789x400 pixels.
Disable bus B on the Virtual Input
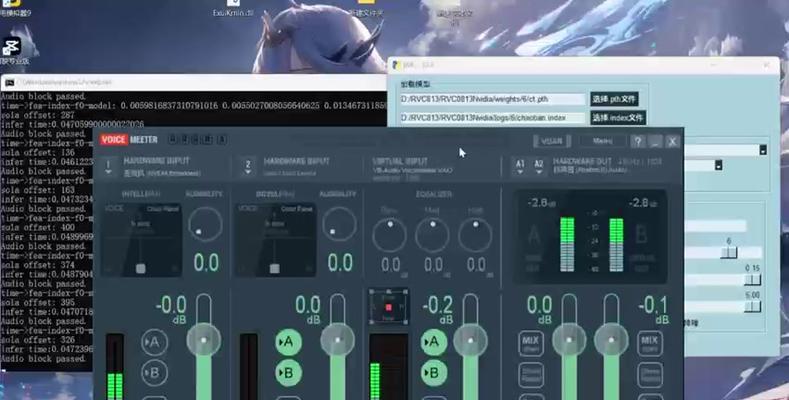coord(433,373)
